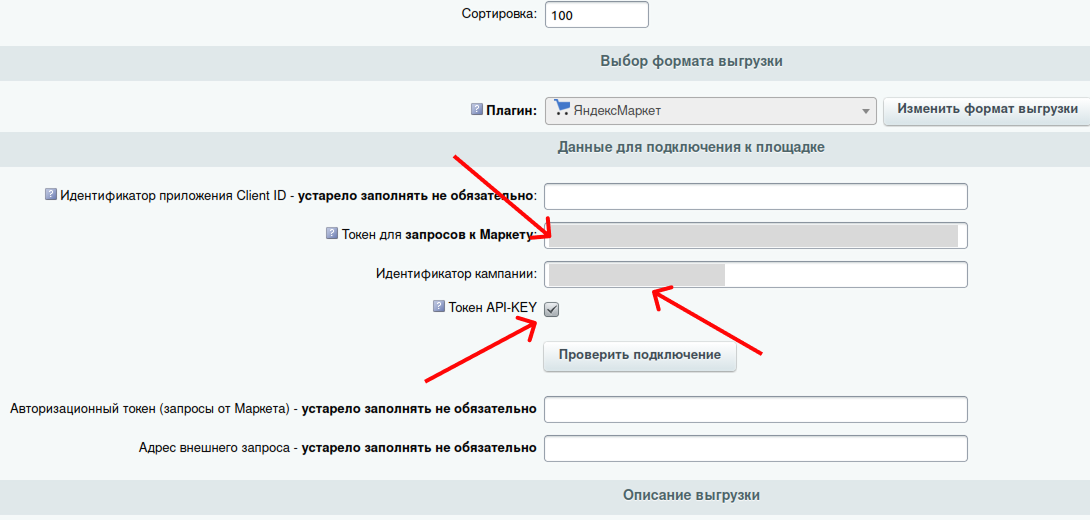The width and height of the screenshot is (1090, 520).
Task: Focus the Авторизационный токен input field
Action: [x=755, y=409]
